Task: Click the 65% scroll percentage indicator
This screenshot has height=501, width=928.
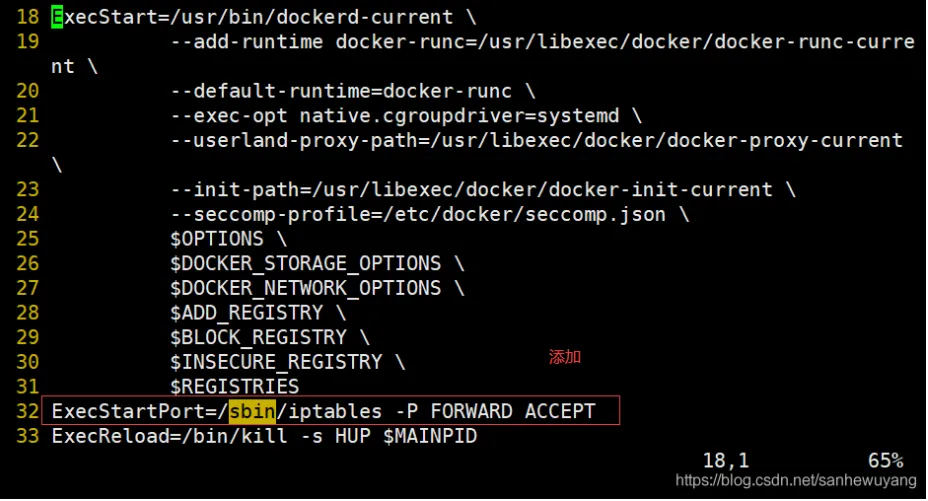Action: pos(885,460)
